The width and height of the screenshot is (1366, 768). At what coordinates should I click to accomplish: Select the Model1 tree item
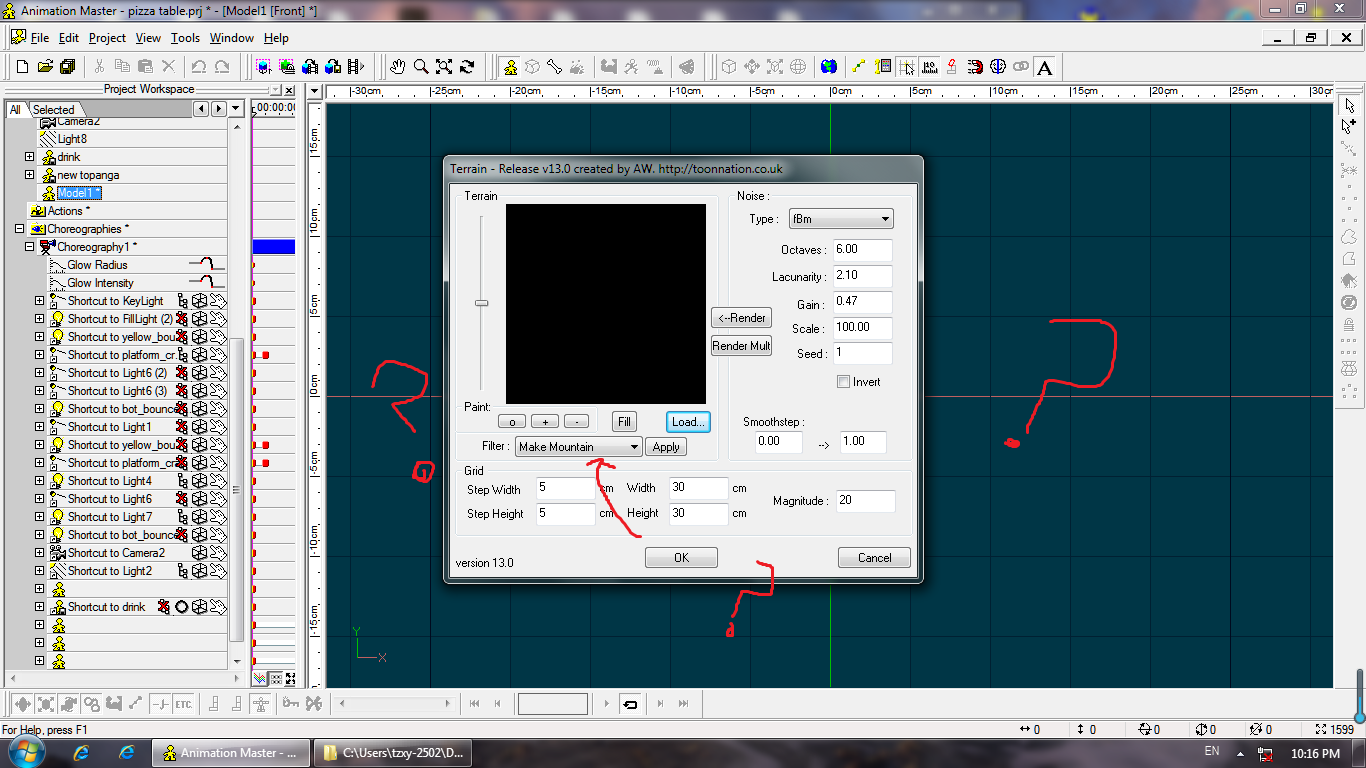click(78, 193)
